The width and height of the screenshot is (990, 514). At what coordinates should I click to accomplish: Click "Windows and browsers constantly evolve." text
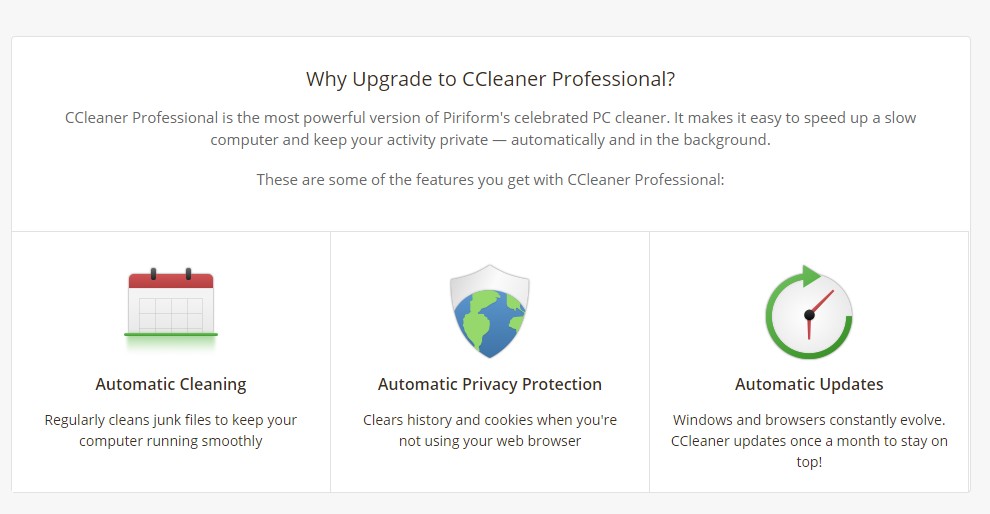point(809,420)
